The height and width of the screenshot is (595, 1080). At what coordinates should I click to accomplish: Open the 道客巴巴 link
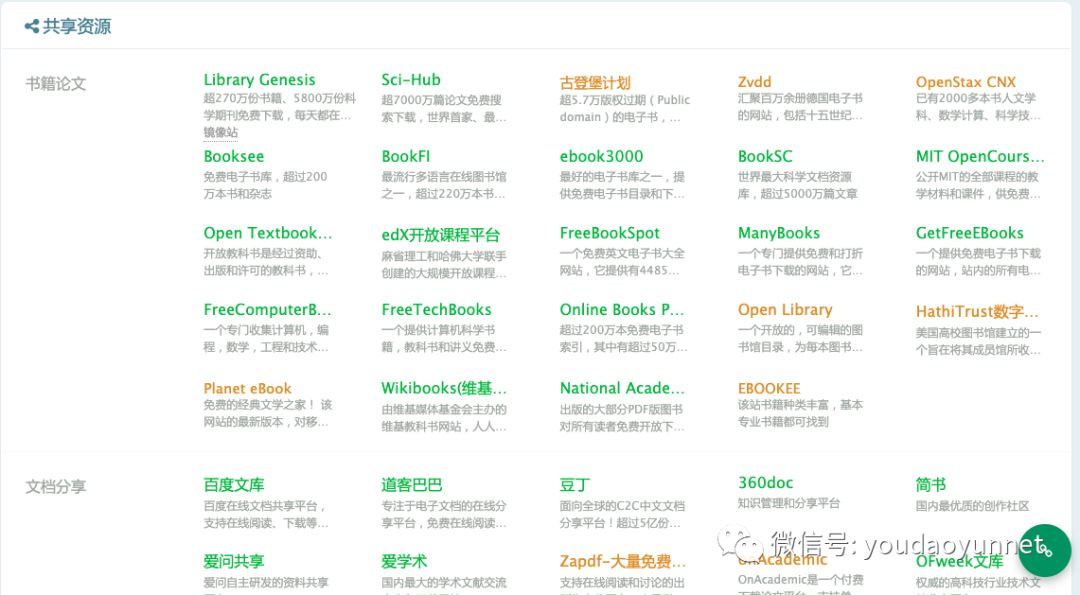click(x=411, y=485)
